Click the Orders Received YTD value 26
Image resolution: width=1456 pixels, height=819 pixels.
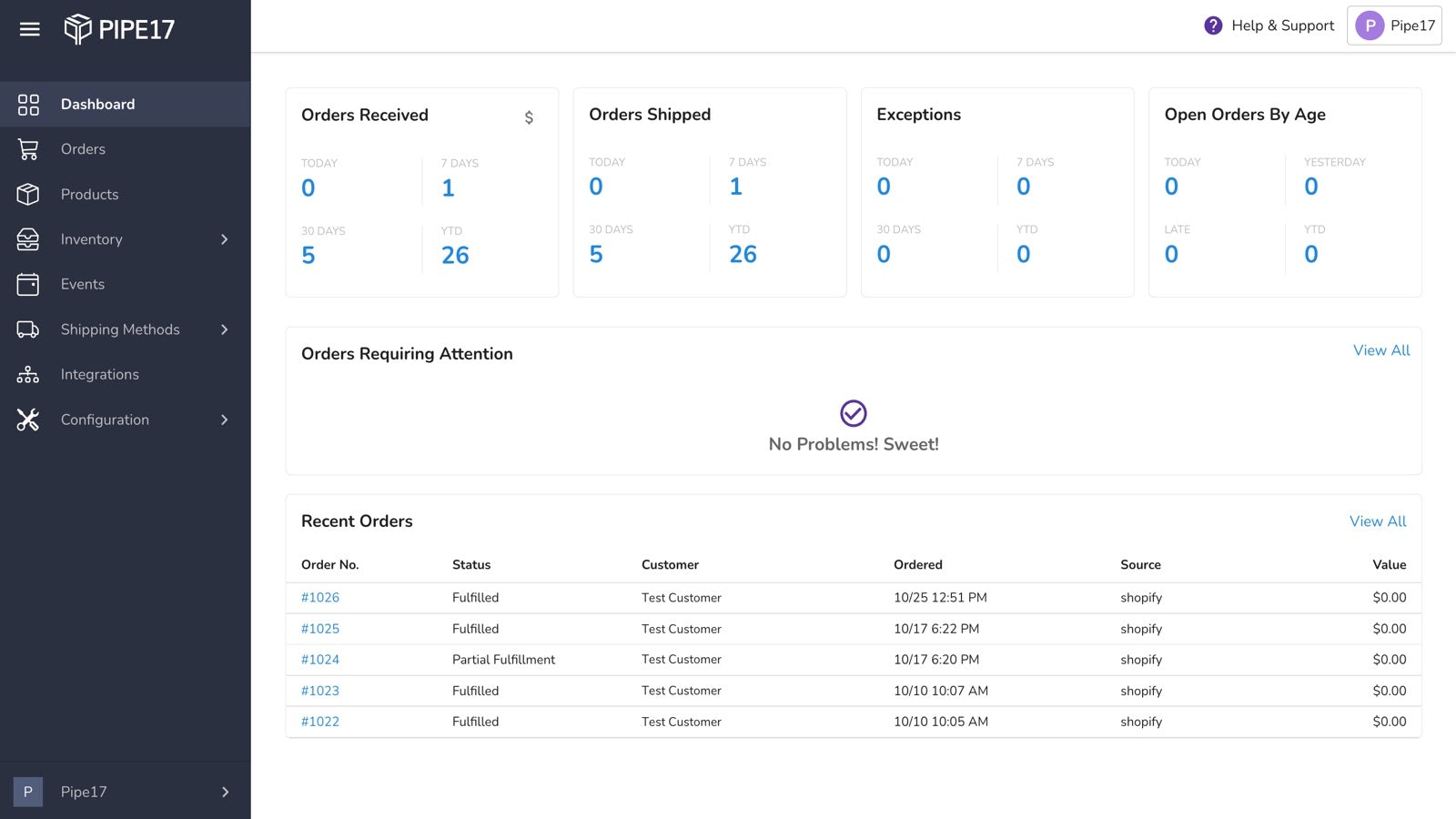455,256
